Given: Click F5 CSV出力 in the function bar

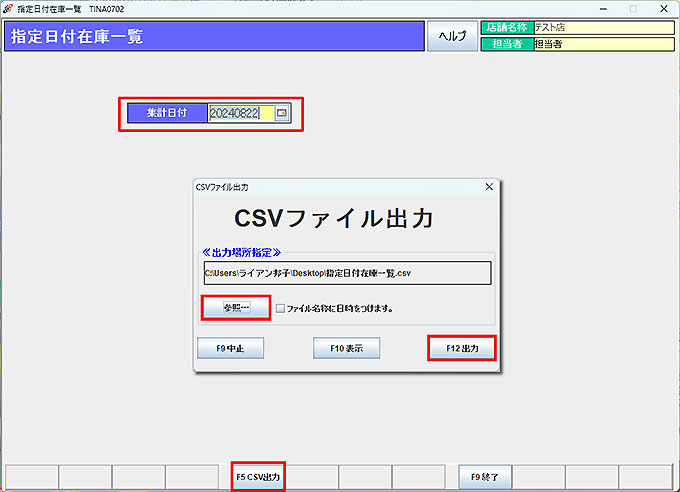Looking at the screenshot, I should pos(258,477).
